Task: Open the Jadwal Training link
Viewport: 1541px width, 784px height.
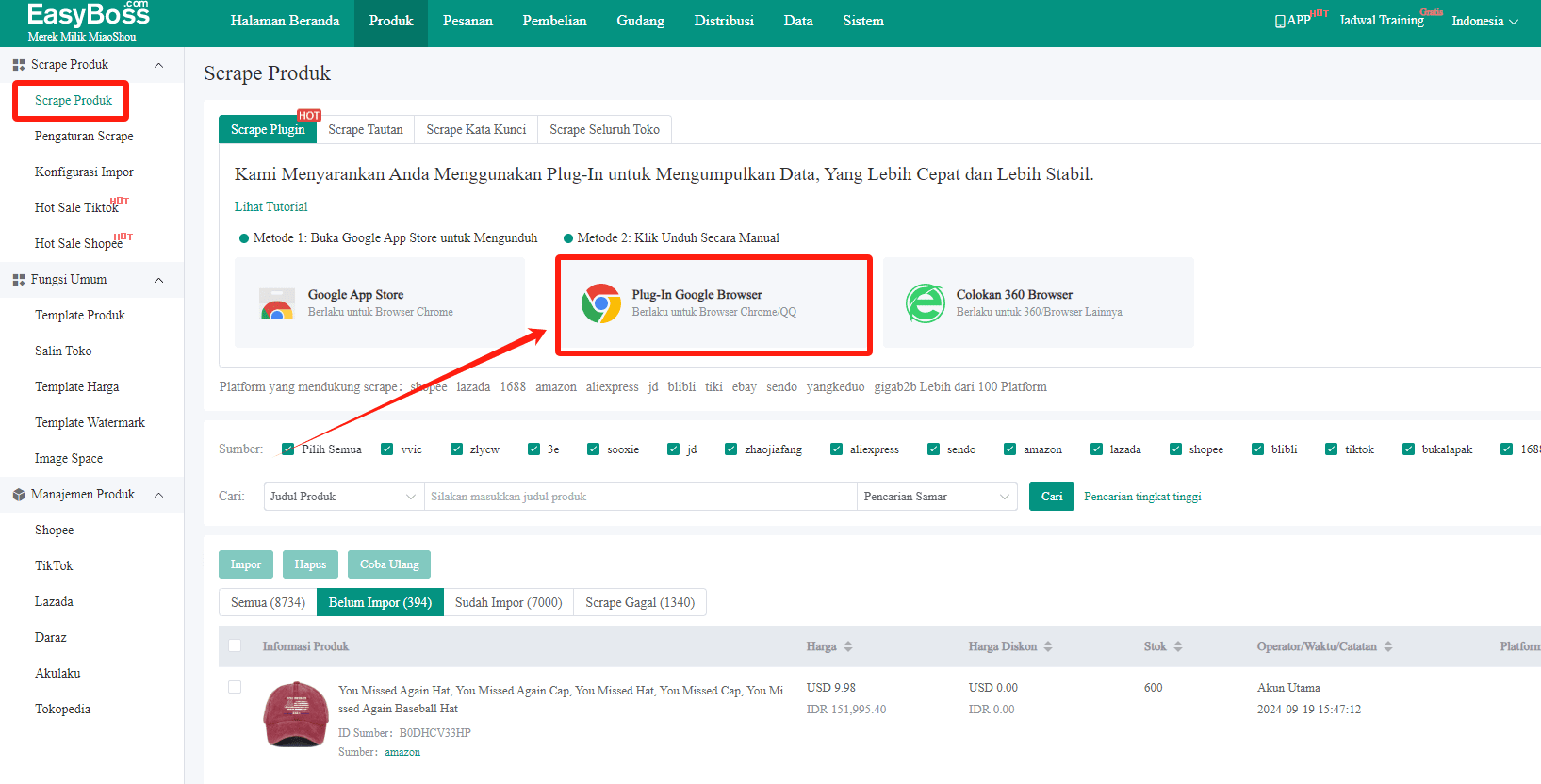Action: [x=1381, y=21]
